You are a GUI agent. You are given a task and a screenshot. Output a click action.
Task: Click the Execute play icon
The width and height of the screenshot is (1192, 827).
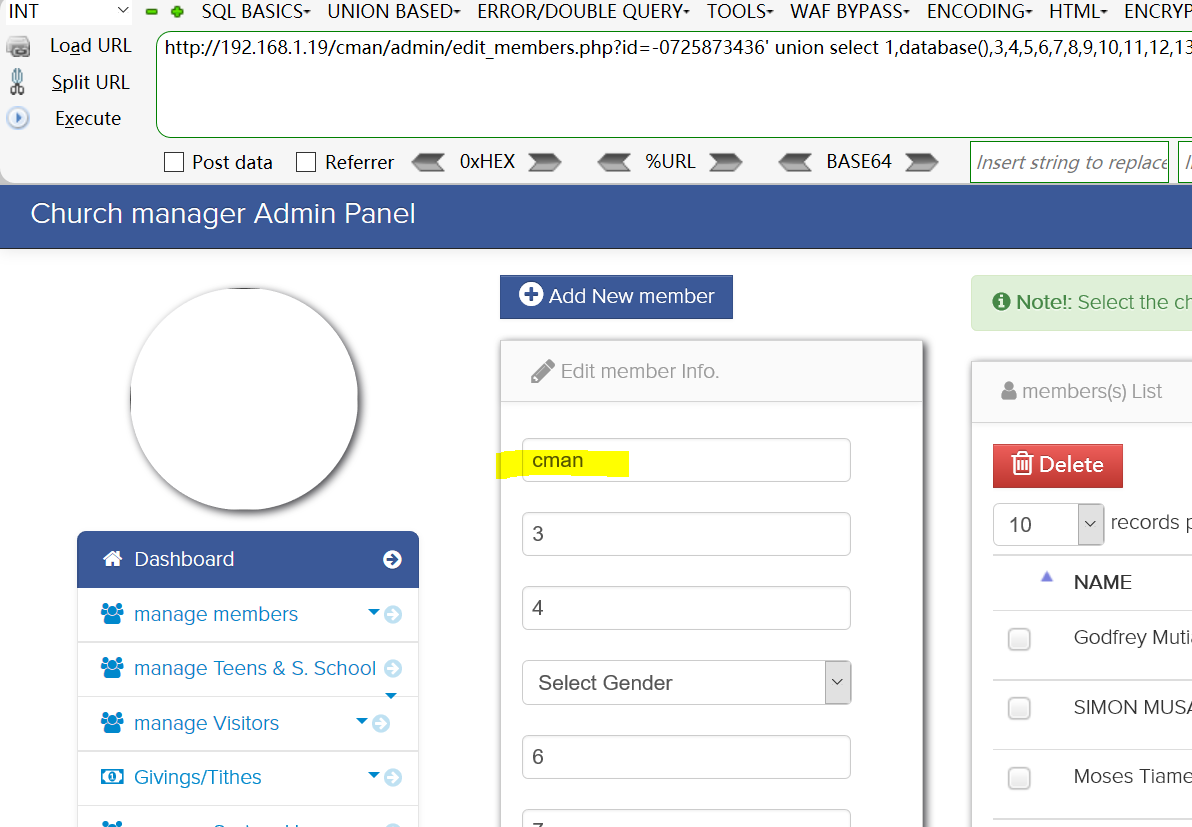[18, 118]
